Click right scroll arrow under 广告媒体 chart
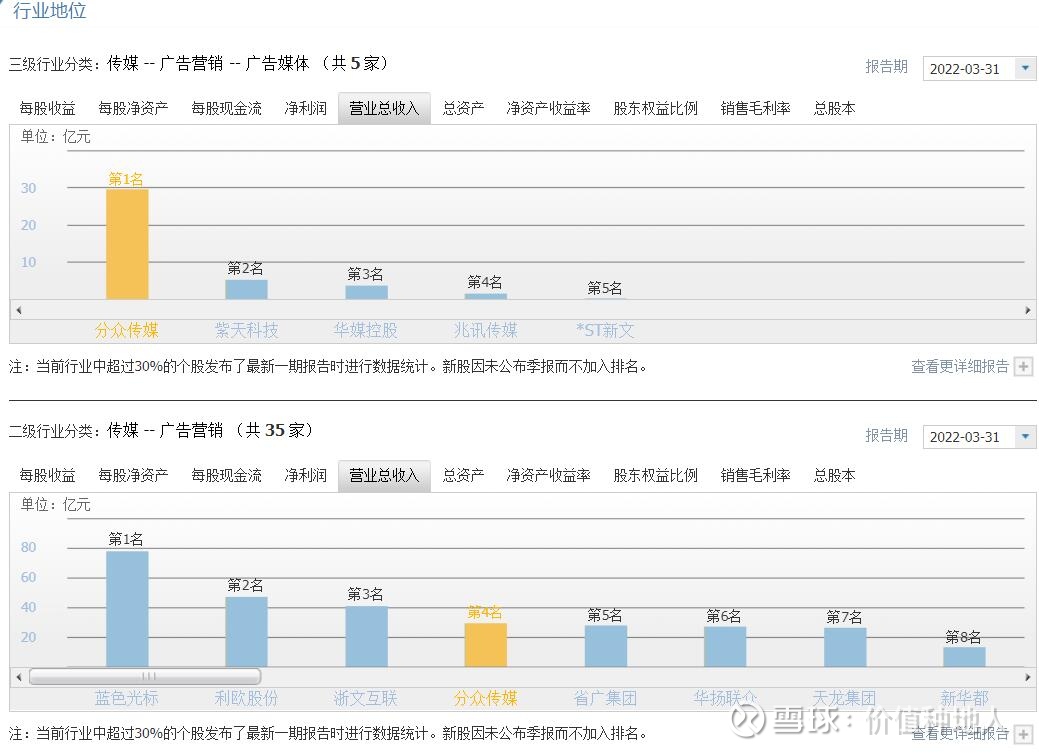Image resolution: width=1039 pixels, height=753 pixels. click(1028, 310)
